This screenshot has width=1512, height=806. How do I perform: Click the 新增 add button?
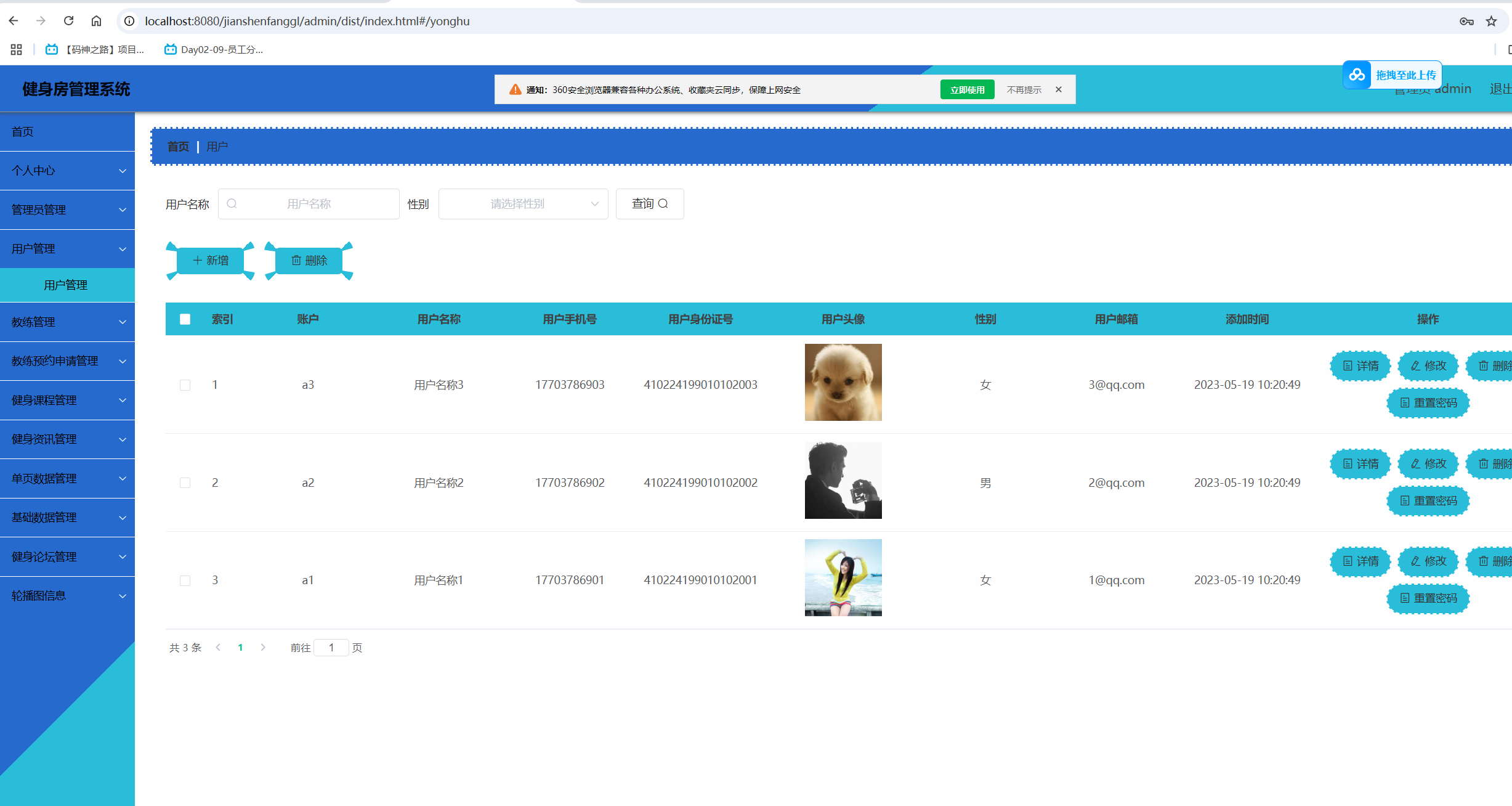pos(210,261)
